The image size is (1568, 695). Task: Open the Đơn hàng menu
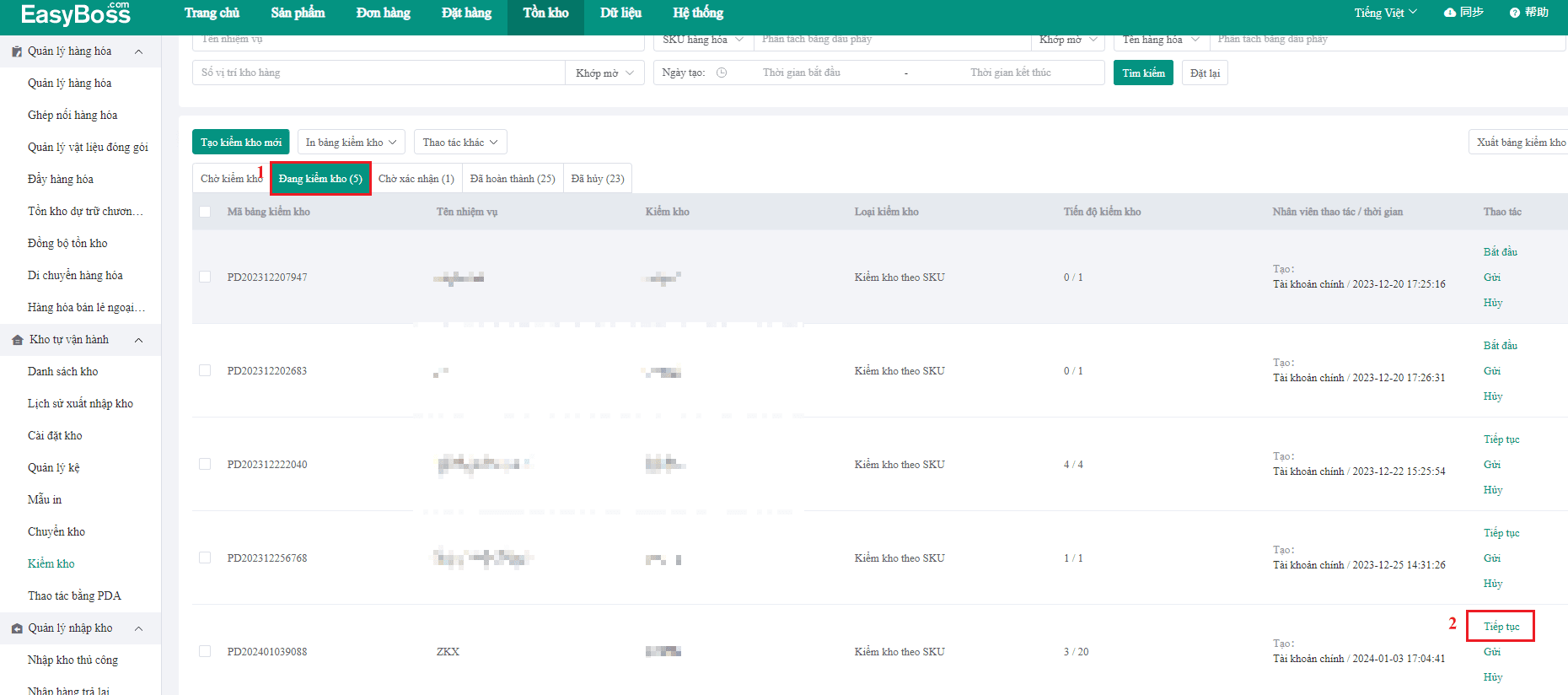tap(383, 13)
